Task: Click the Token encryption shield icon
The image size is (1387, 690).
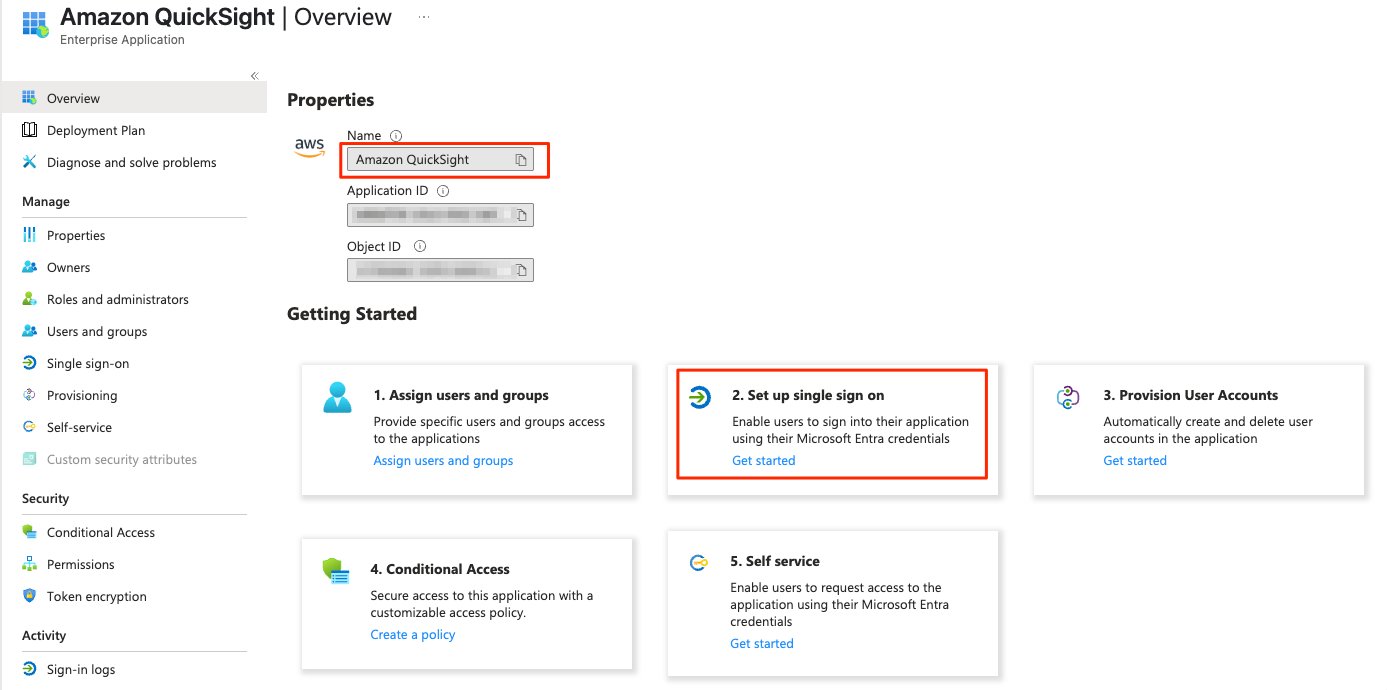Action: [29, 596]
